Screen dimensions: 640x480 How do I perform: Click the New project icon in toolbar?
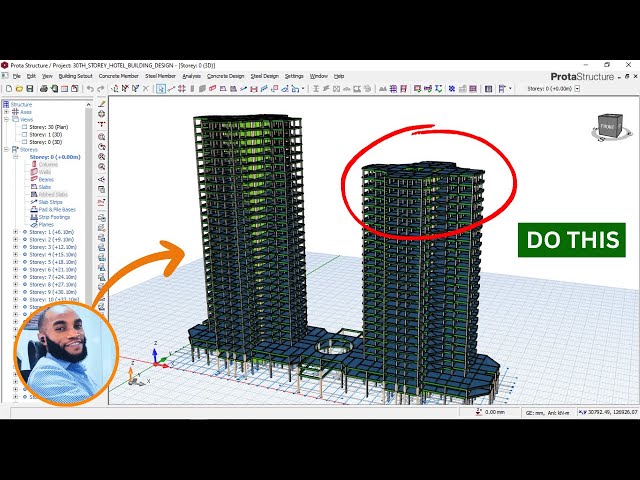point(9,89)
